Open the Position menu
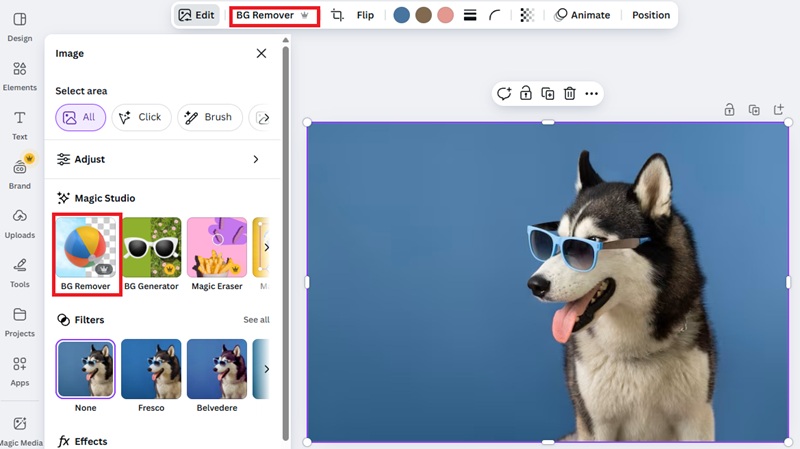 [x=651, y=16]
